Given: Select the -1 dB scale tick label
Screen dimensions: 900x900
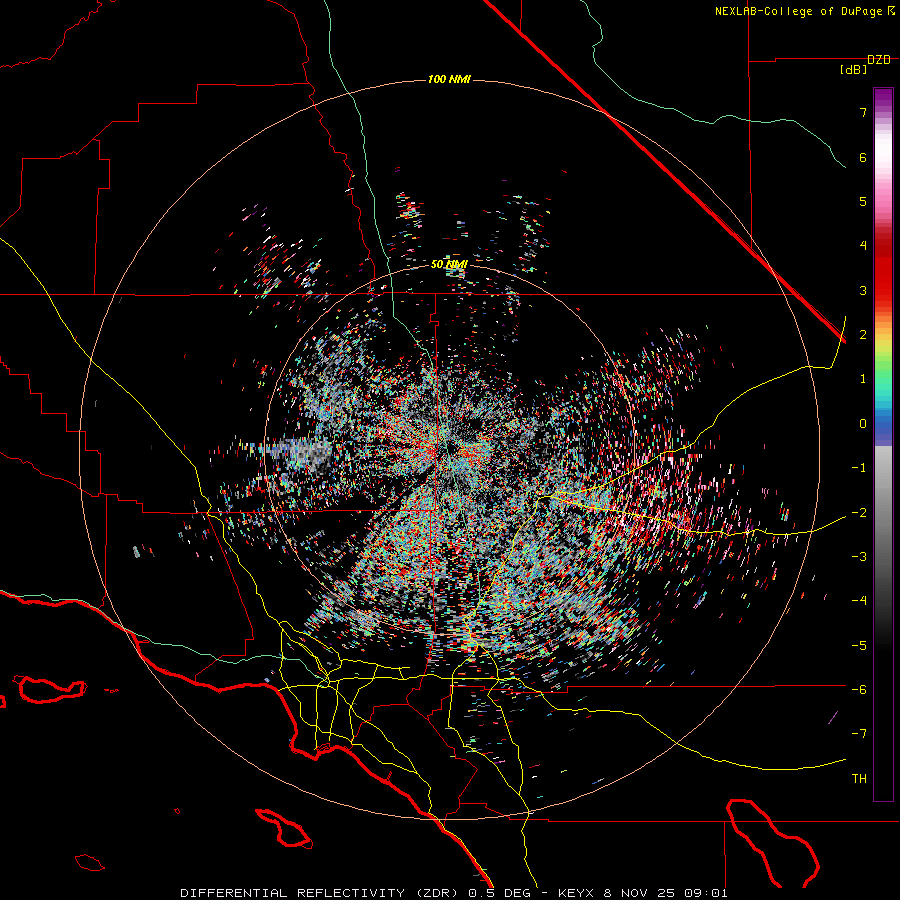Looking at the screenshot, I should click(x=859, y=468).
